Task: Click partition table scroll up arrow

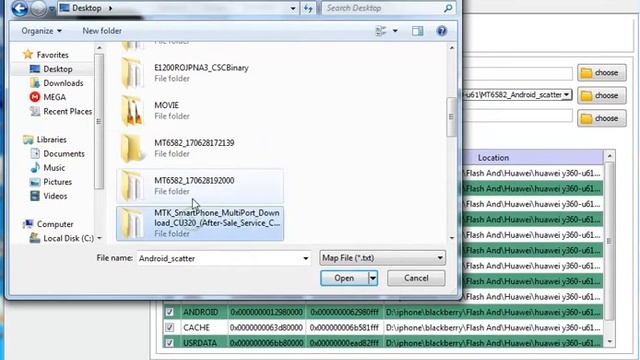Action: pos(609,156)
